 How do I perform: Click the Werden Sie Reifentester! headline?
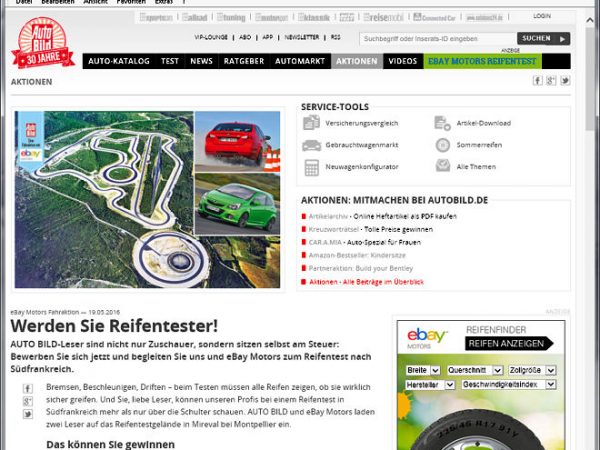[x=114, y=326]
